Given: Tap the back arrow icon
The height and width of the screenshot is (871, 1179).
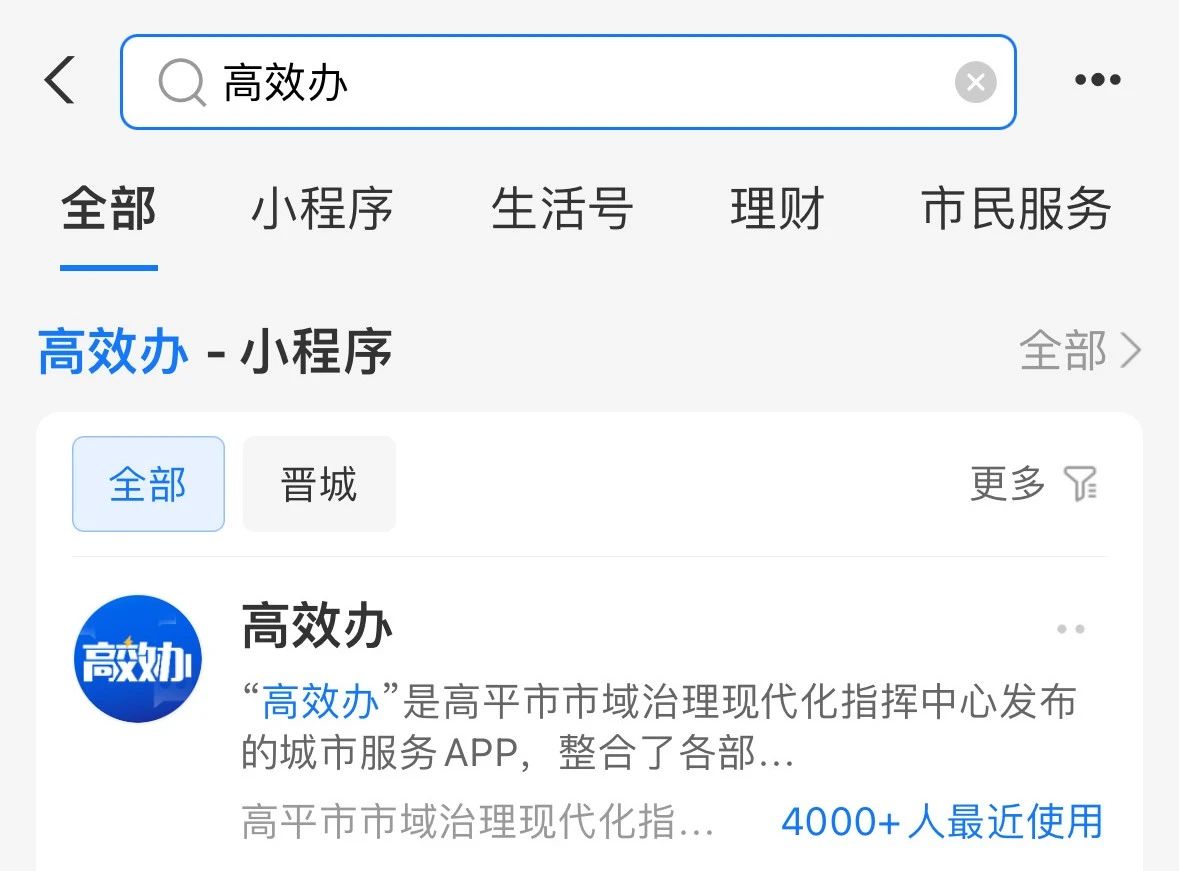Looking at the screenshot, I should pyautogui.click(x=60, y=80).
